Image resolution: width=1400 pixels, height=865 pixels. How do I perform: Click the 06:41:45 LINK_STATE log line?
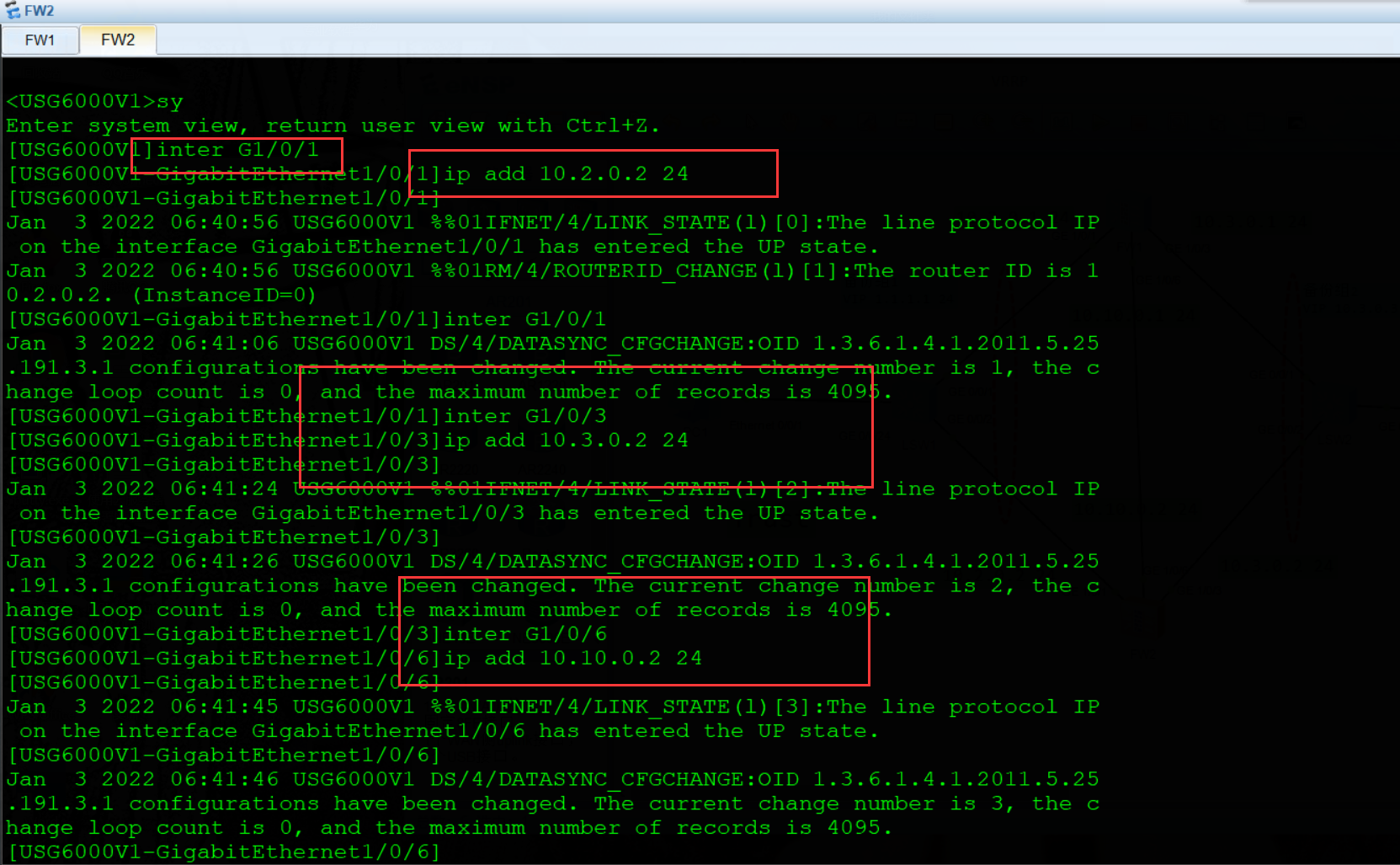(553, 707)
